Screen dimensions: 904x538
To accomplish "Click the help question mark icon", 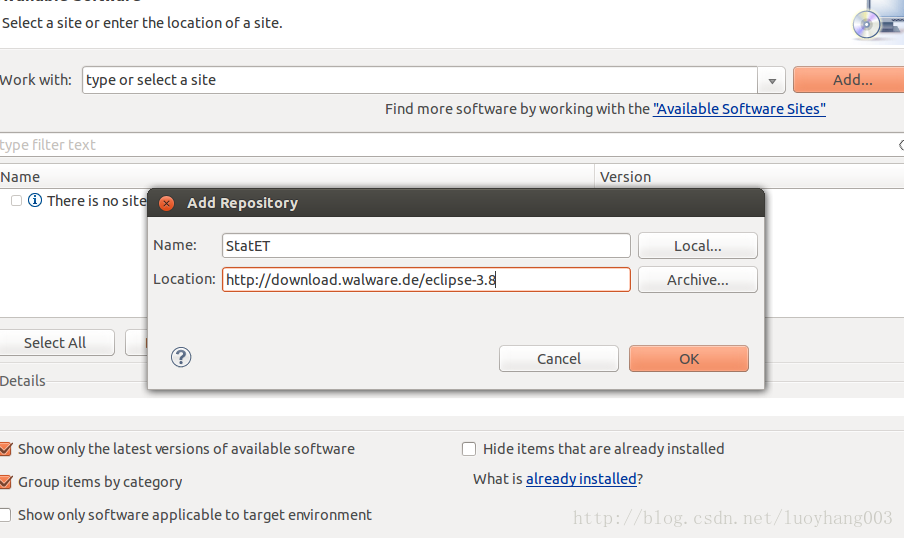I will click(181, 358).
